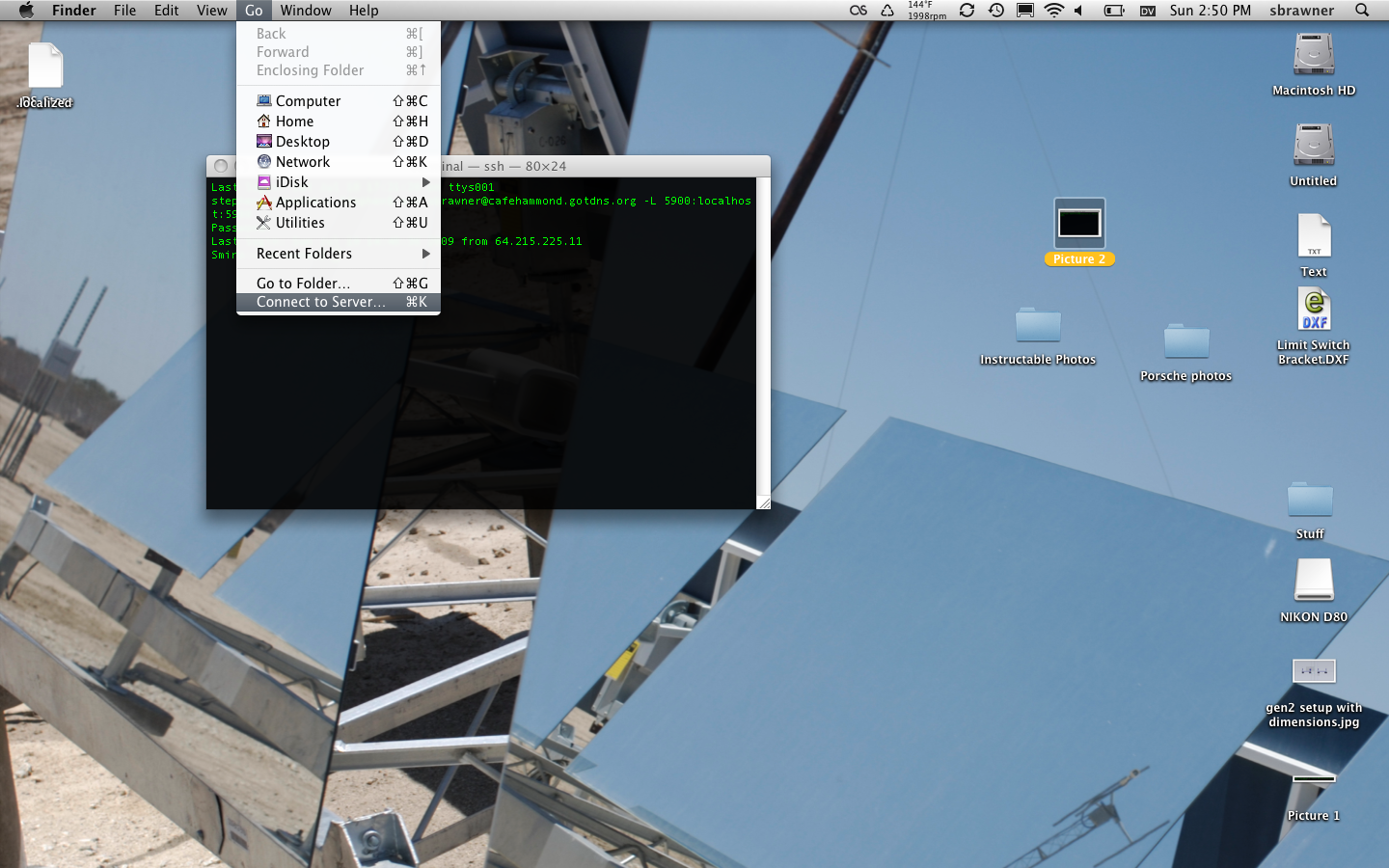
Task: Open the sync status menu icon
Action: [x=967, y=11]
